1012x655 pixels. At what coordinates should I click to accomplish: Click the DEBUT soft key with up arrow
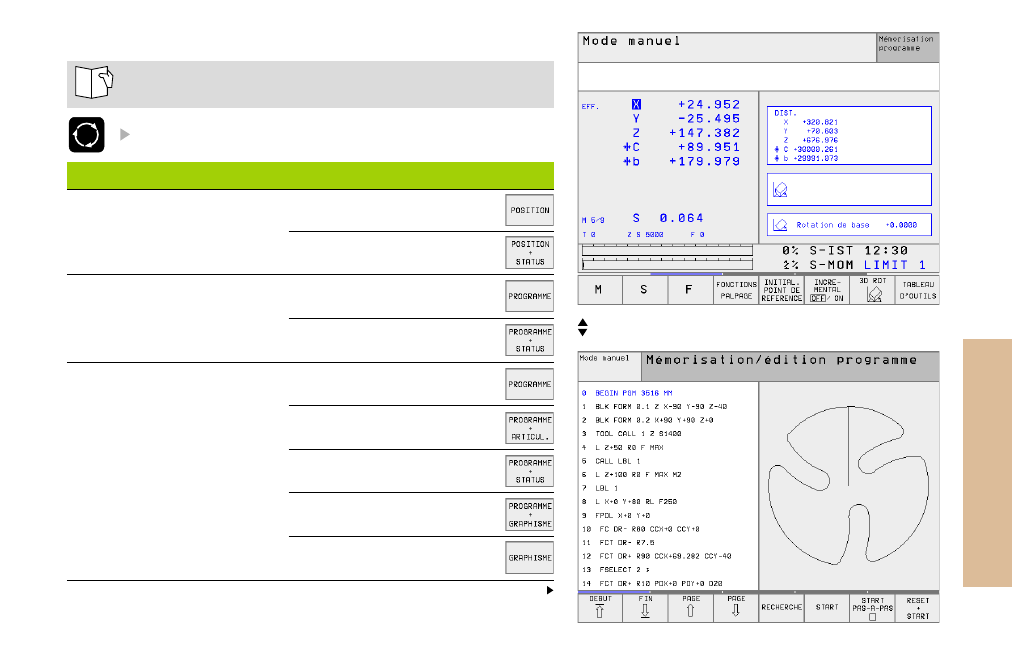[600, 608]
